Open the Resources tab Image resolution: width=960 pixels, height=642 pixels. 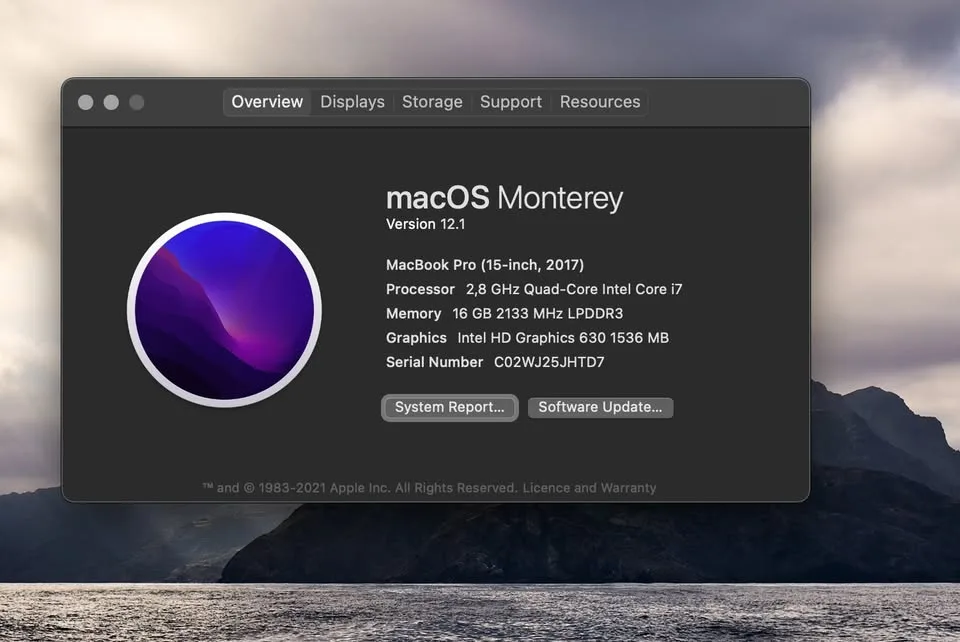coord(599,102)
